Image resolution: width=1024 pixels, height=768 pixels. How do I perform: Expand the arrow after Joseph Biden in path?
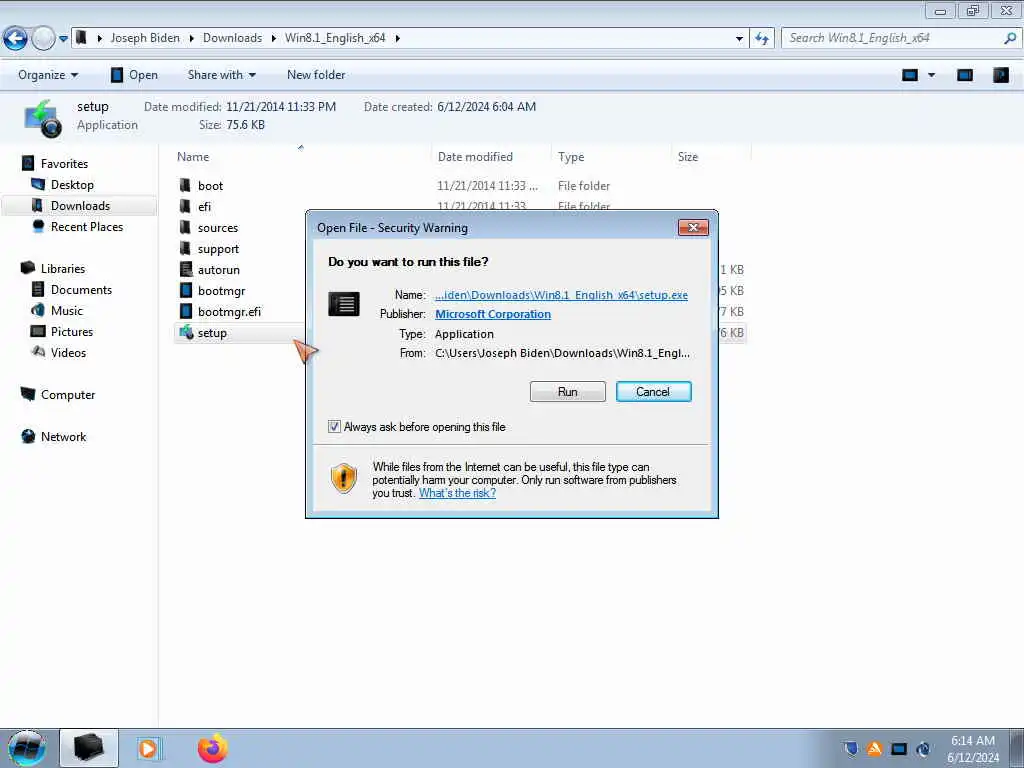(191, 38)
